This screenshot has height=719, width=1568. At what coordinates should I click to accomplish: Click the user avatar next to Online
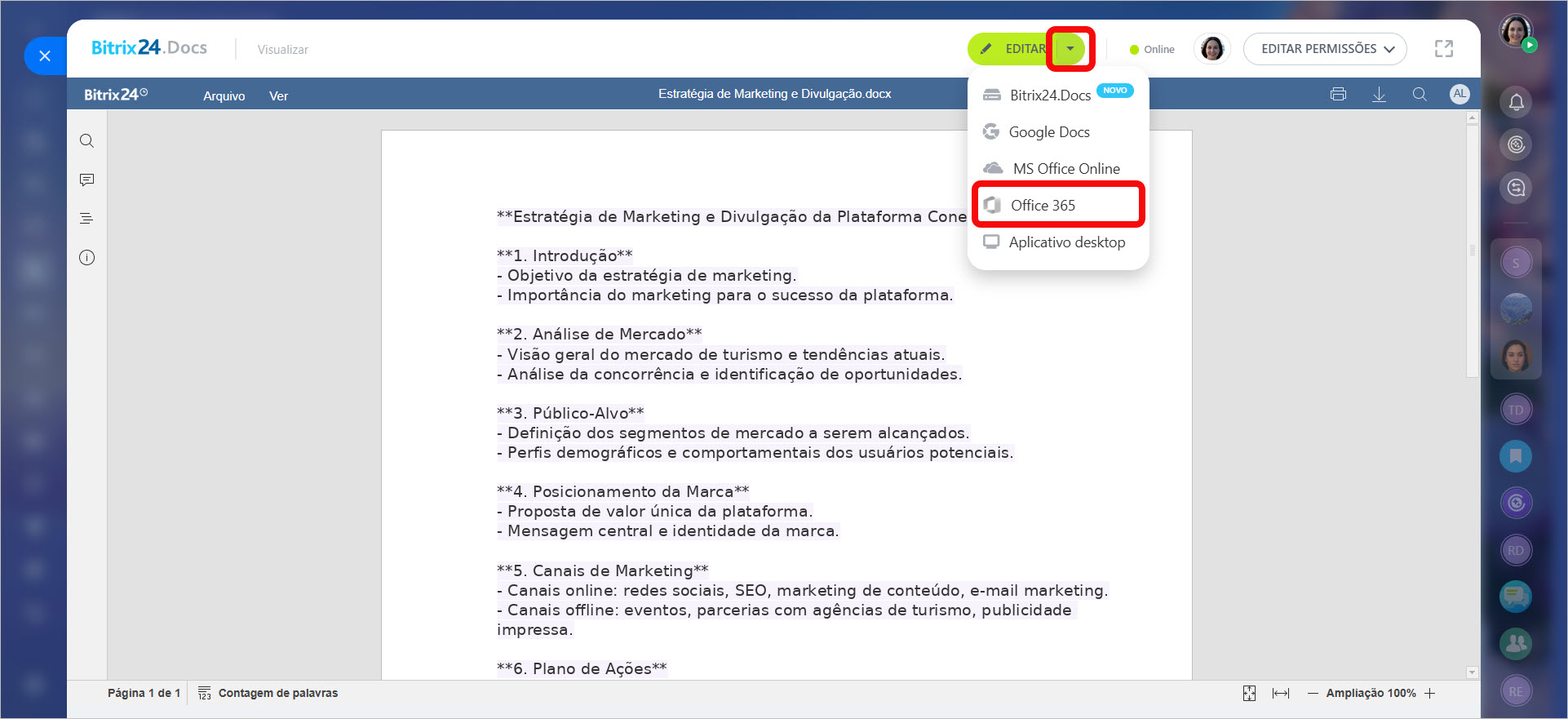point(1212,49)
